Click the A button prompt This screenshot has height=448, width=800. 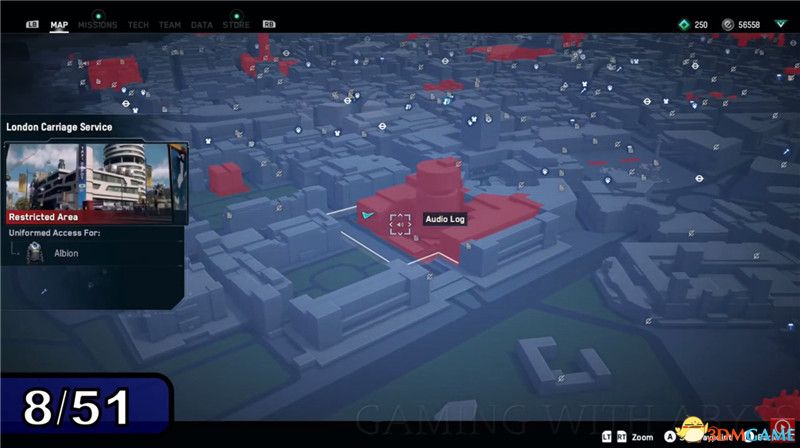pos(670,437)
